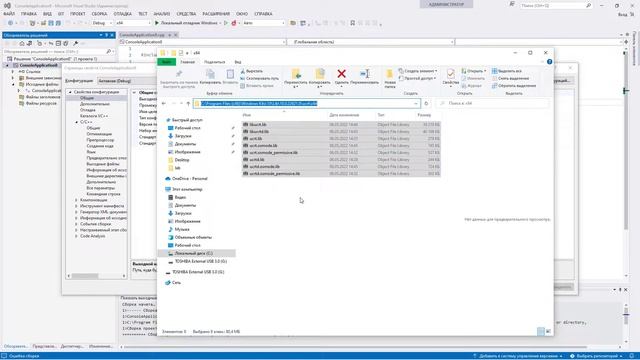Viewport: 640px width, 360px height.
Task: Click the large Copy icon in clipboard group
Action: [210, 74]
